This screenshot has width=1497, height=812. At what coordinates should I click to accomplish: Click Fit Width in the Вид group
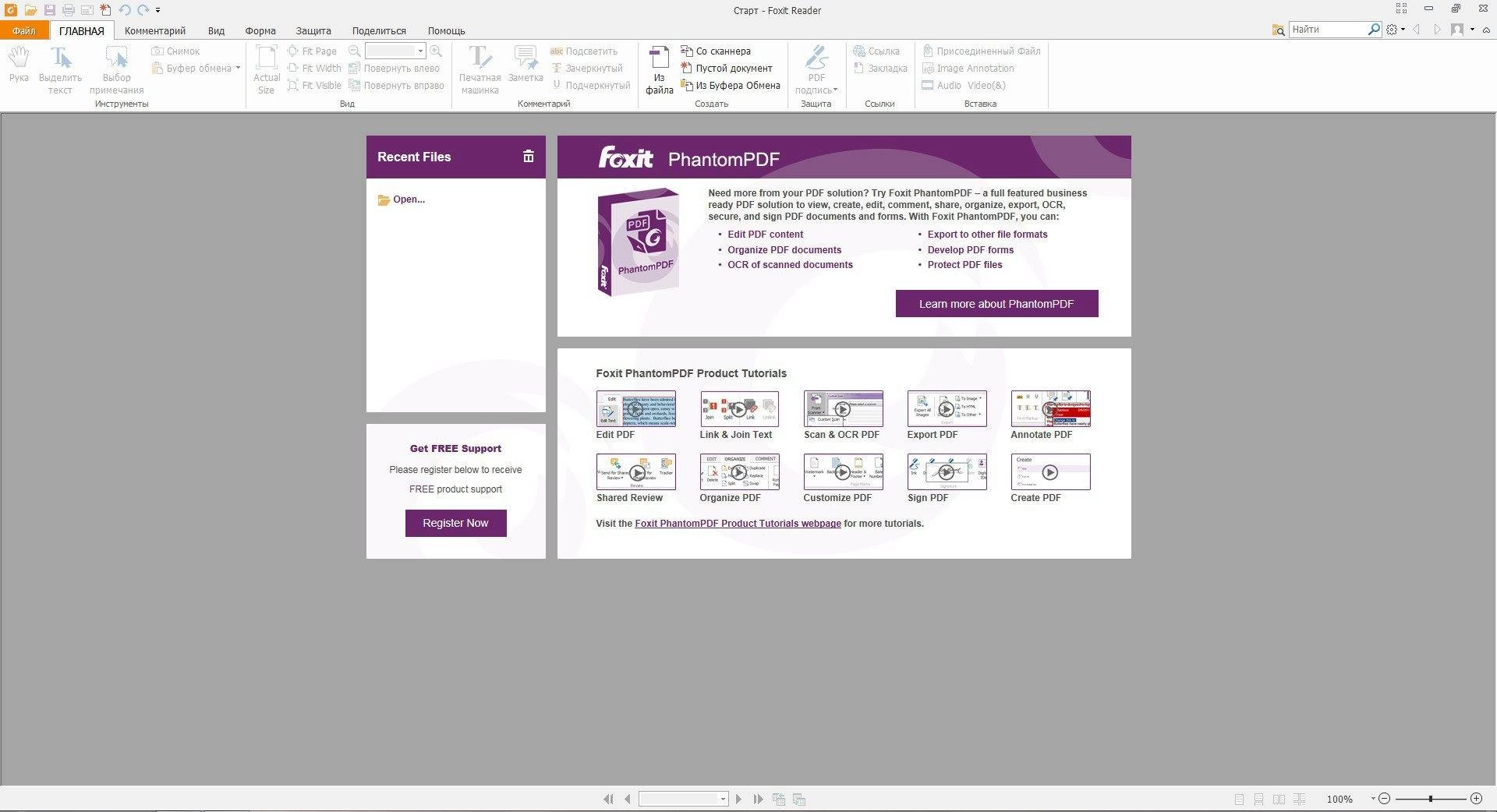314,69
